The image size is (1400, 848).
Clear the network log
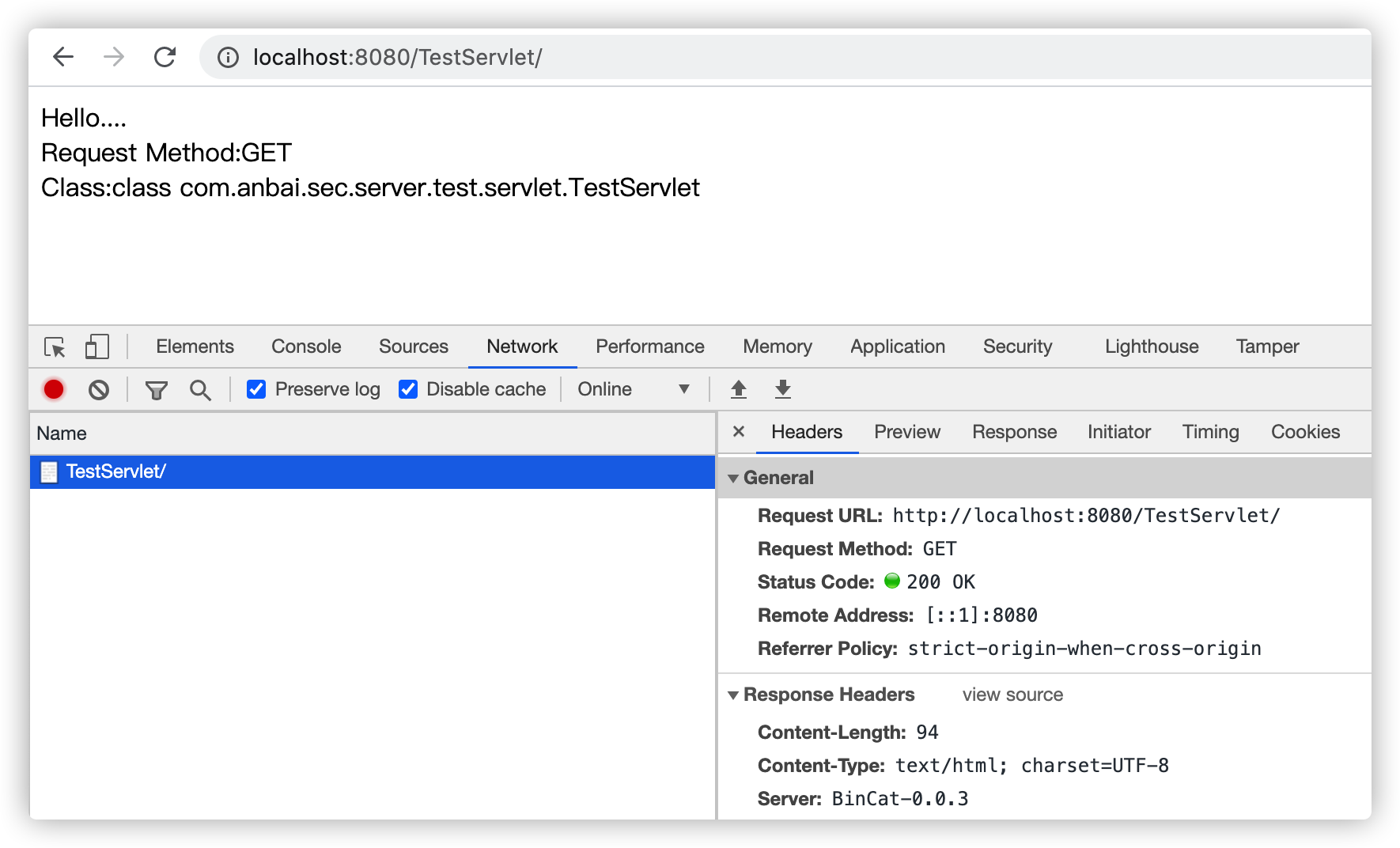click(x=99, y=389)
